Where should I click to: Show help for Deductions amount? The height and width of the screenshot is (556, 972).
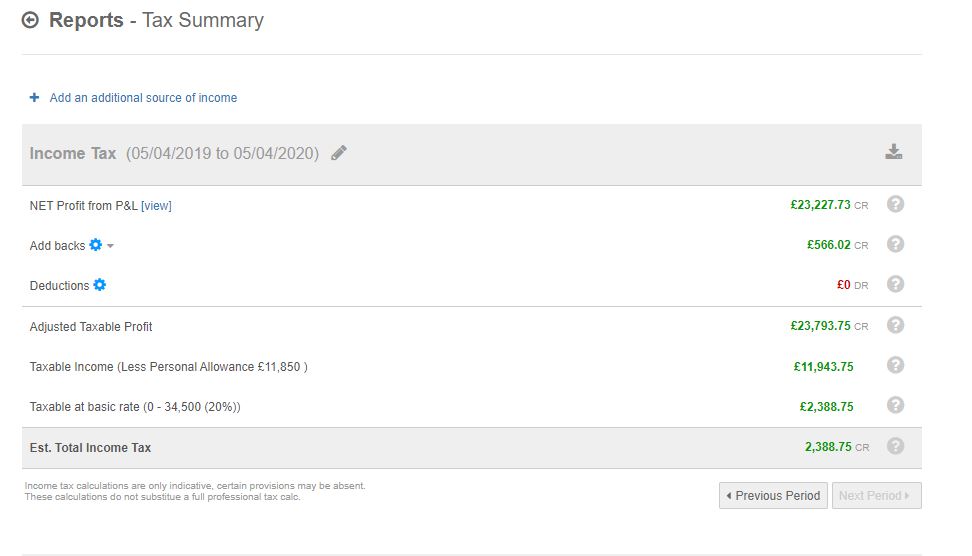[895, 284]
